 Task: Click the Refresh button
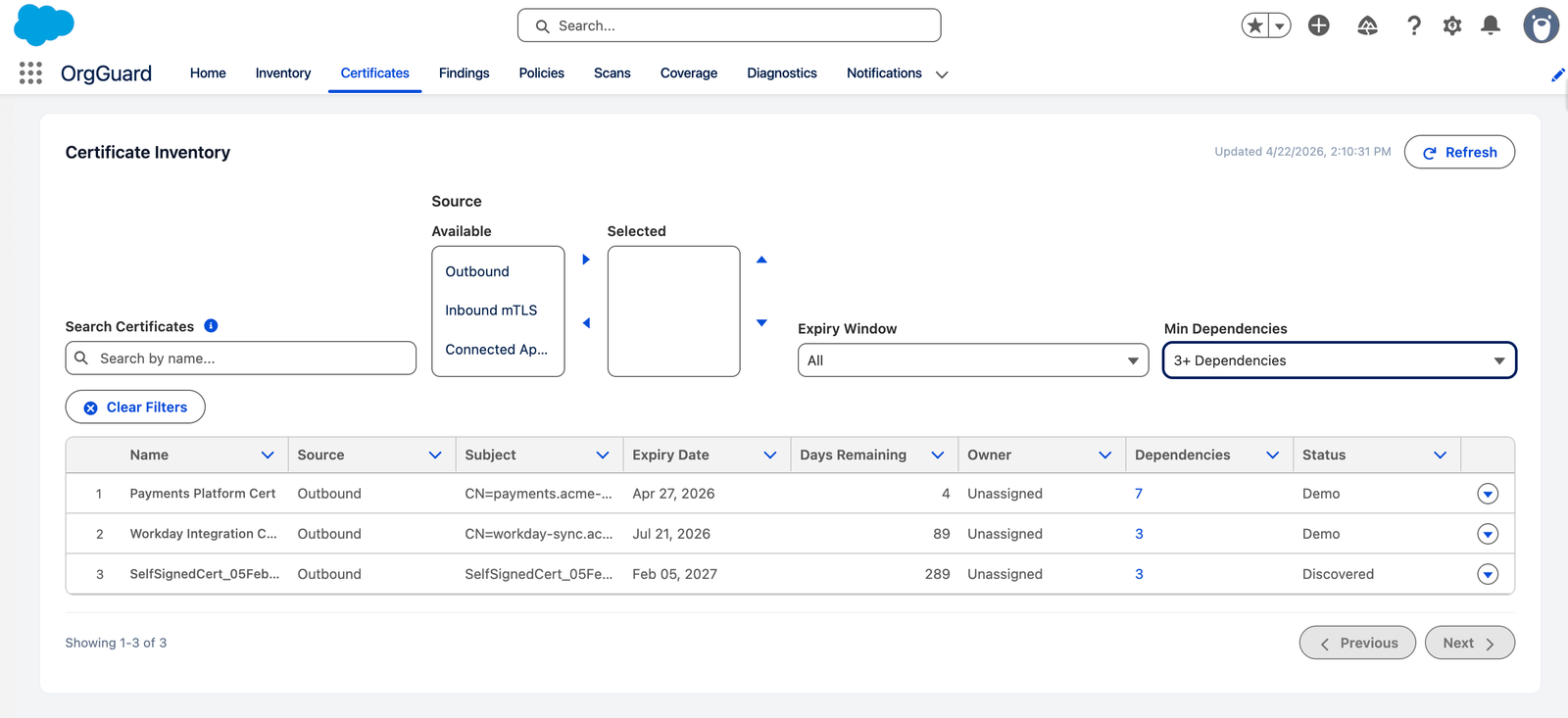tap(1459, 152)
